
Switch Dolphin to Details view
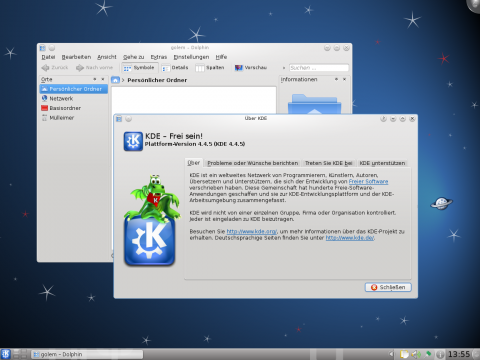[175, 68]
